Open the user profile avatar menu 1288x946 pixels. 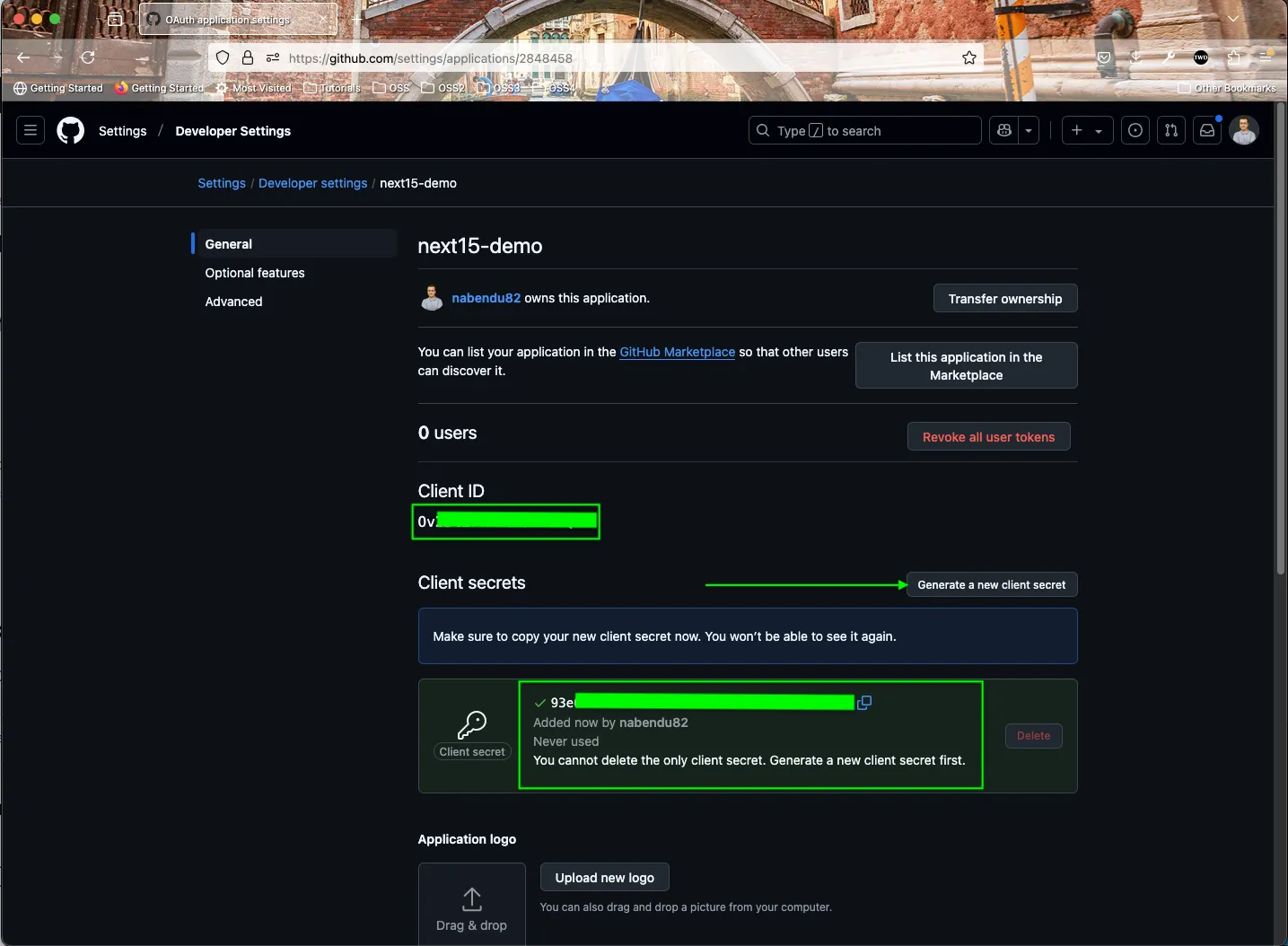tap(1244, 130)
